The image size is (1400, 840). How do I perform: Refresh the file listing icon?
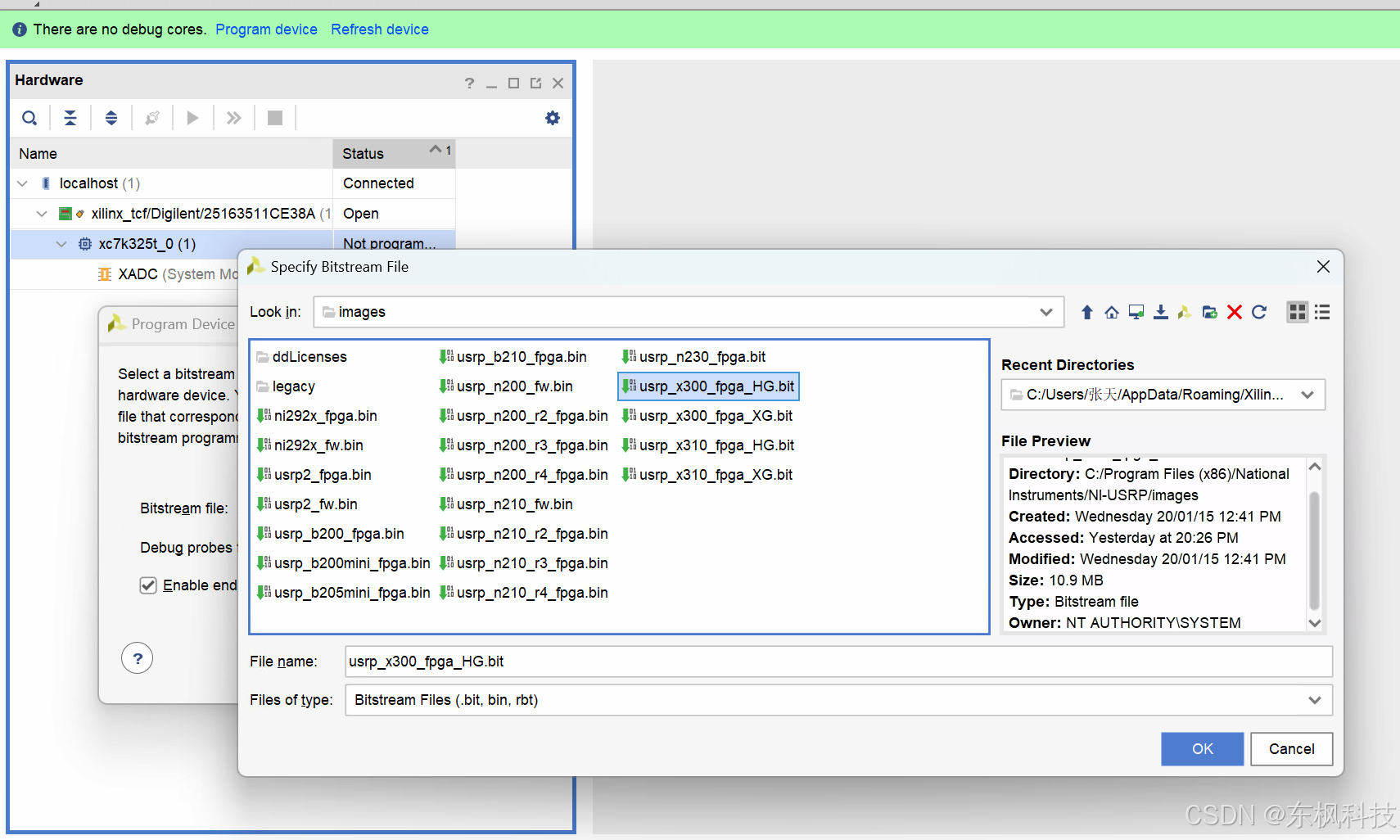pyautogui.click(x=1259, y=312)
